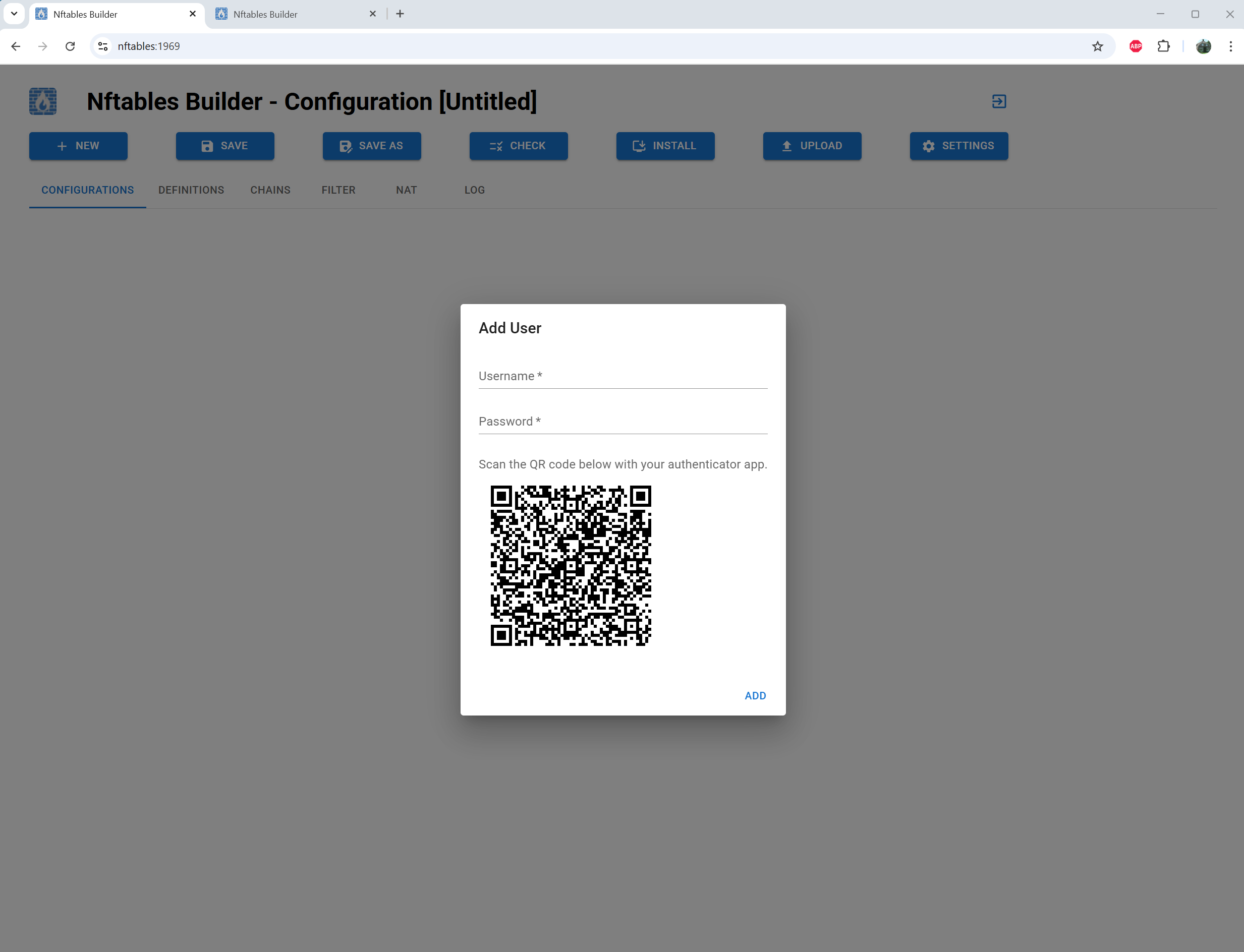Open the Chrome three-dot menu
This screenshot has width=1244, height=952.
pyautogui.click(x=1230, y=46)
